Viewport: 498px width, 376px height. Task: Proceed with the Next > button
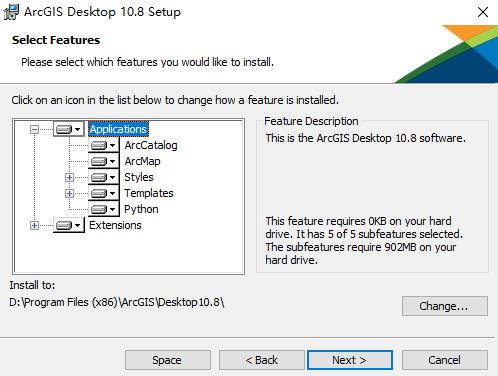coord(350,360)
